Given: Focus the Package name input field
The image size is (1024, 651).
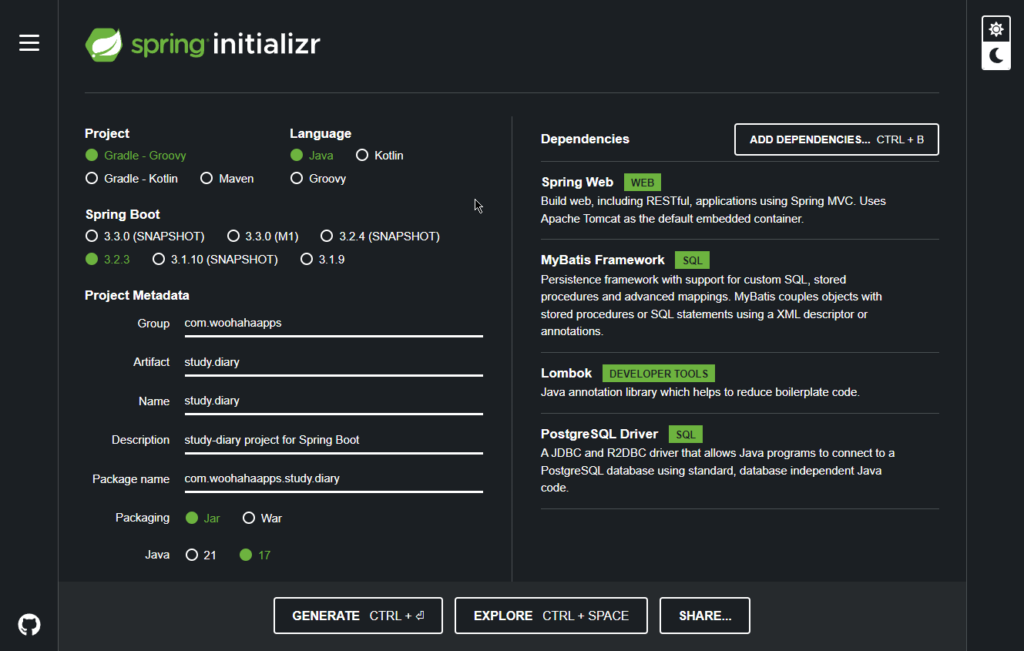Looking at the screenshot, I should 334,479.
